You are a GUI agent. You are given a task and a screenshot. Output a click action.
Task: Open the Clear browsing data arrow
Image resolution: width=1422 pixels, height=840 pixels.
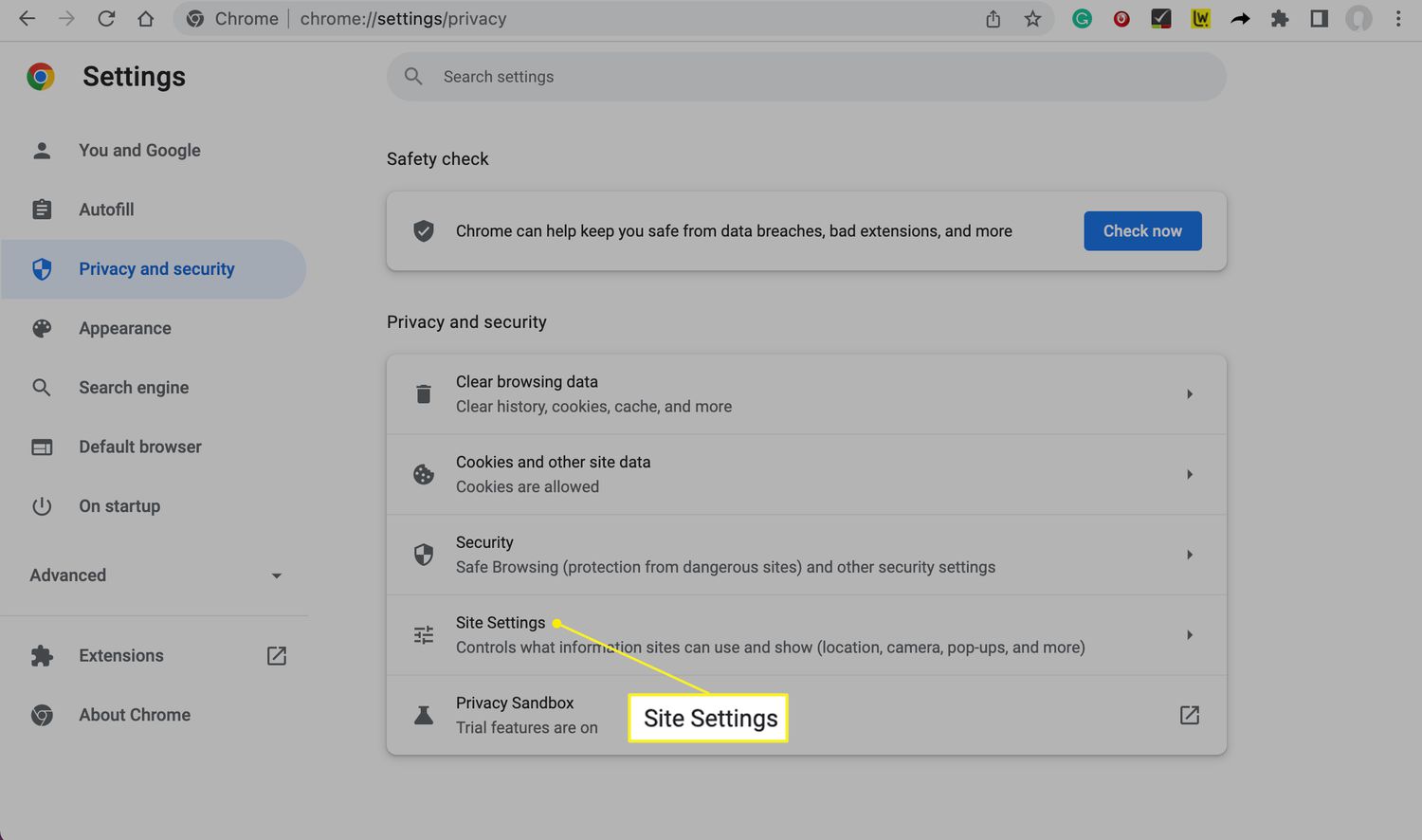pyautogui.click(x=1190, y=393)
